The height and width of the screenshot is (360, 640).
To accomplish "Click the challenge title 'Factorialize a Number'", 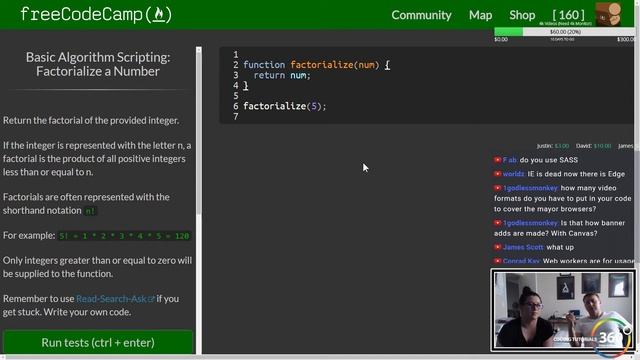I will (98, 71).
